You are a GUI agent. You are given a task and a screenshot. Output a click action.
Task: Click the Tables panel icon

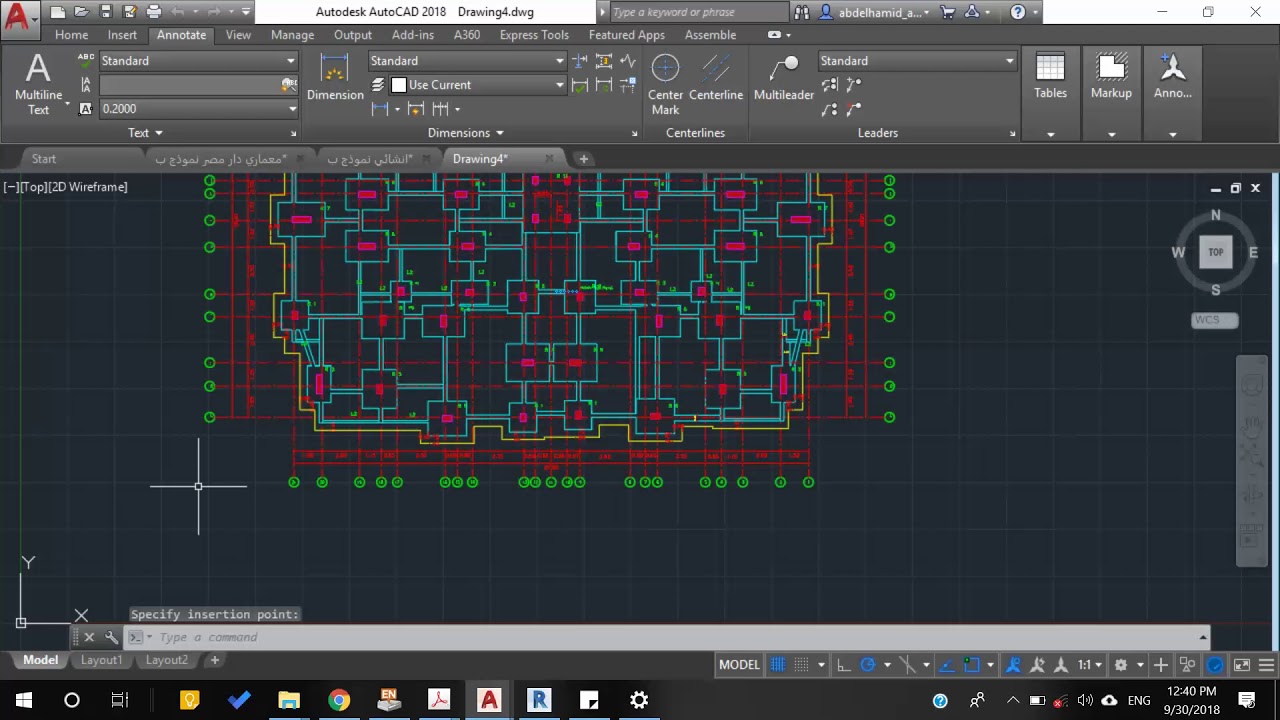(x=1050, y=77)
